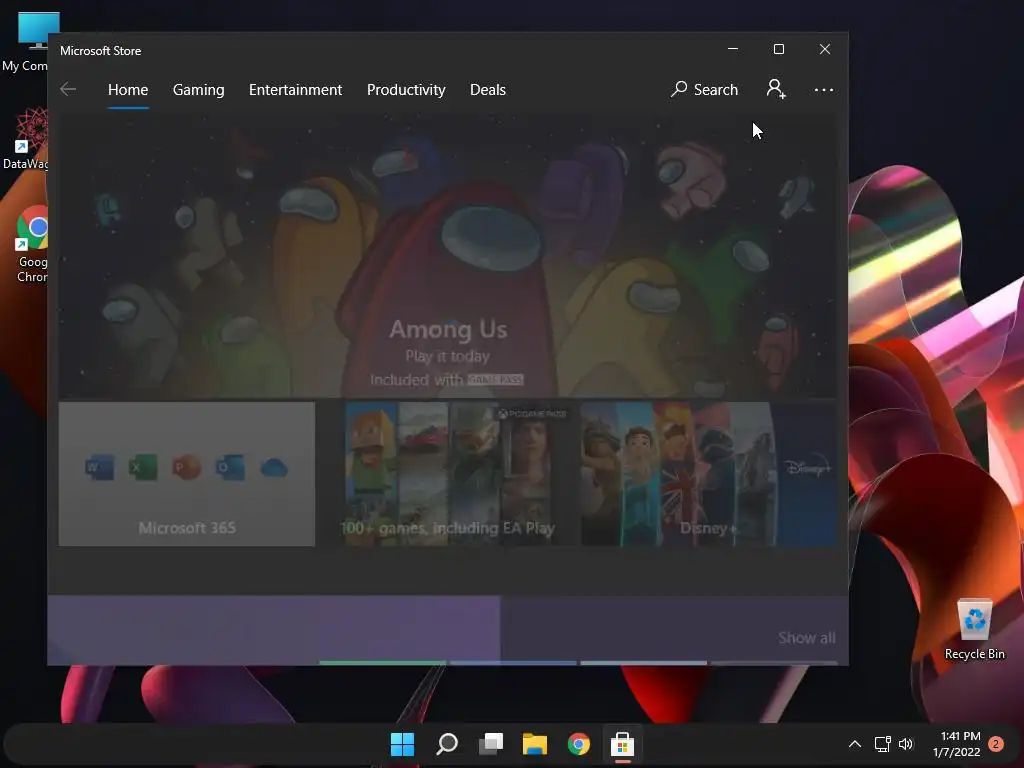Click the Microsoft Store taskbar icon
The height and width of the screenshot is (768, 1024).
(x=622, y=744)
